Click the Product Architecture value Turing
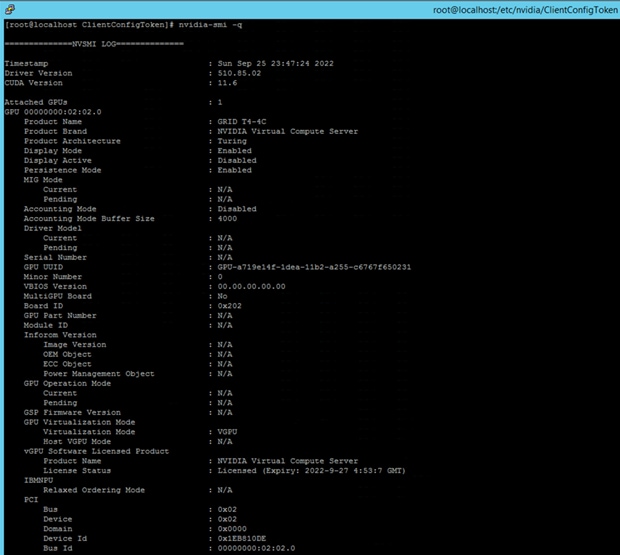 232,141
